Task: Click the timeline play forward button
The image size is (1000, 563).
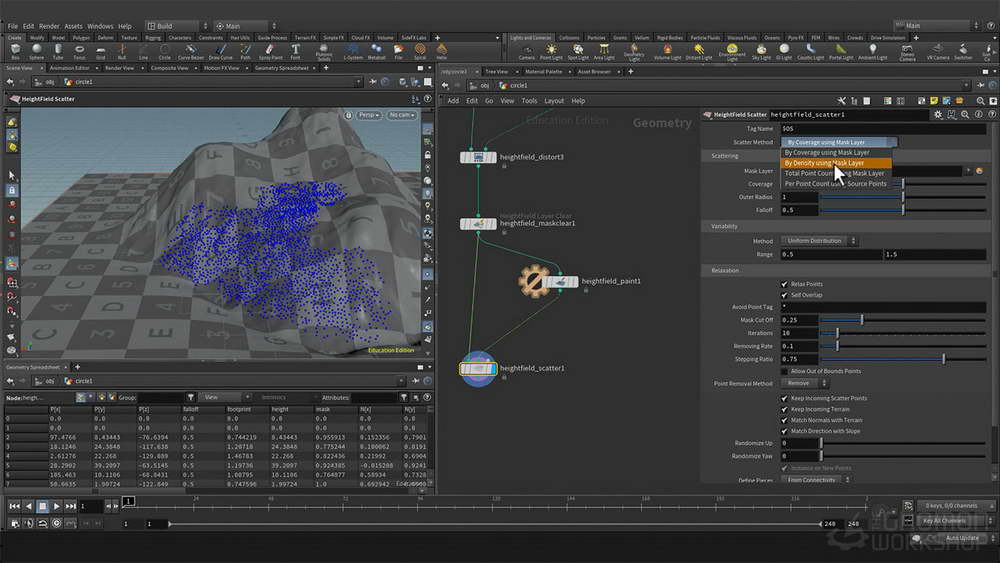Action: pos(56,506)
